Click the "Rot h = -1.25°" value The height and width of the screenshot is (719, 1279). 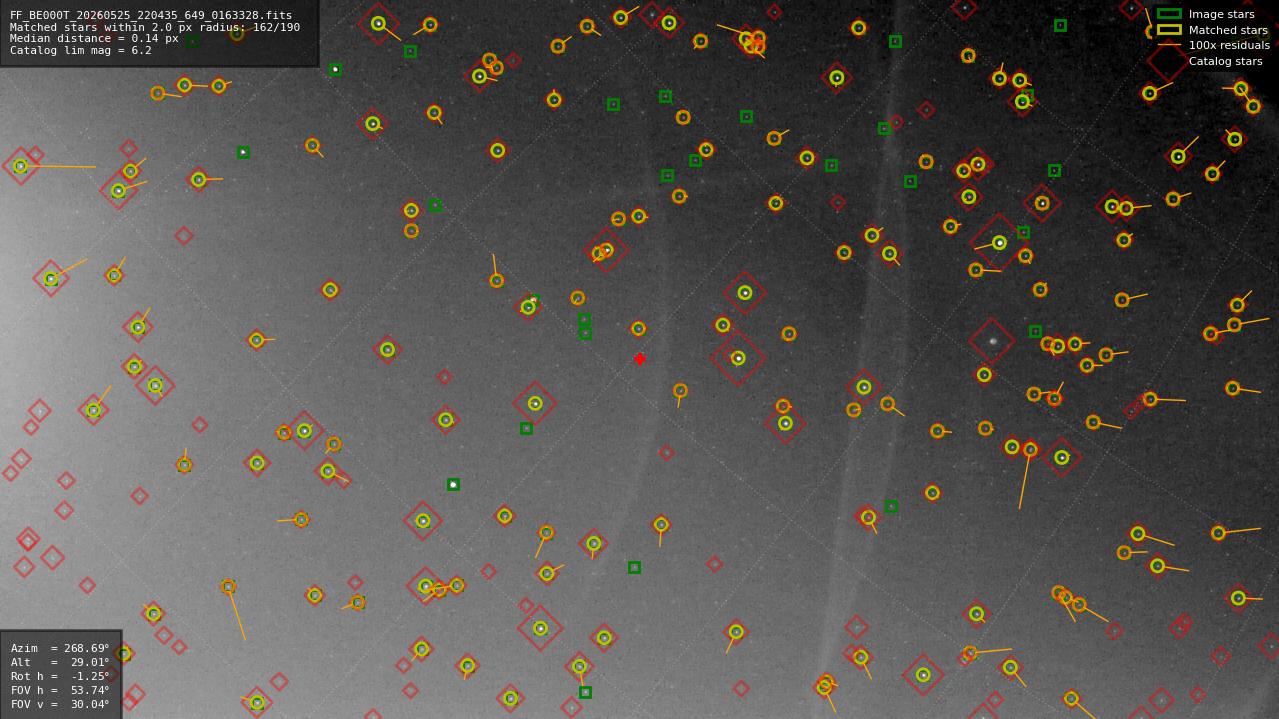tap(60, 676)
